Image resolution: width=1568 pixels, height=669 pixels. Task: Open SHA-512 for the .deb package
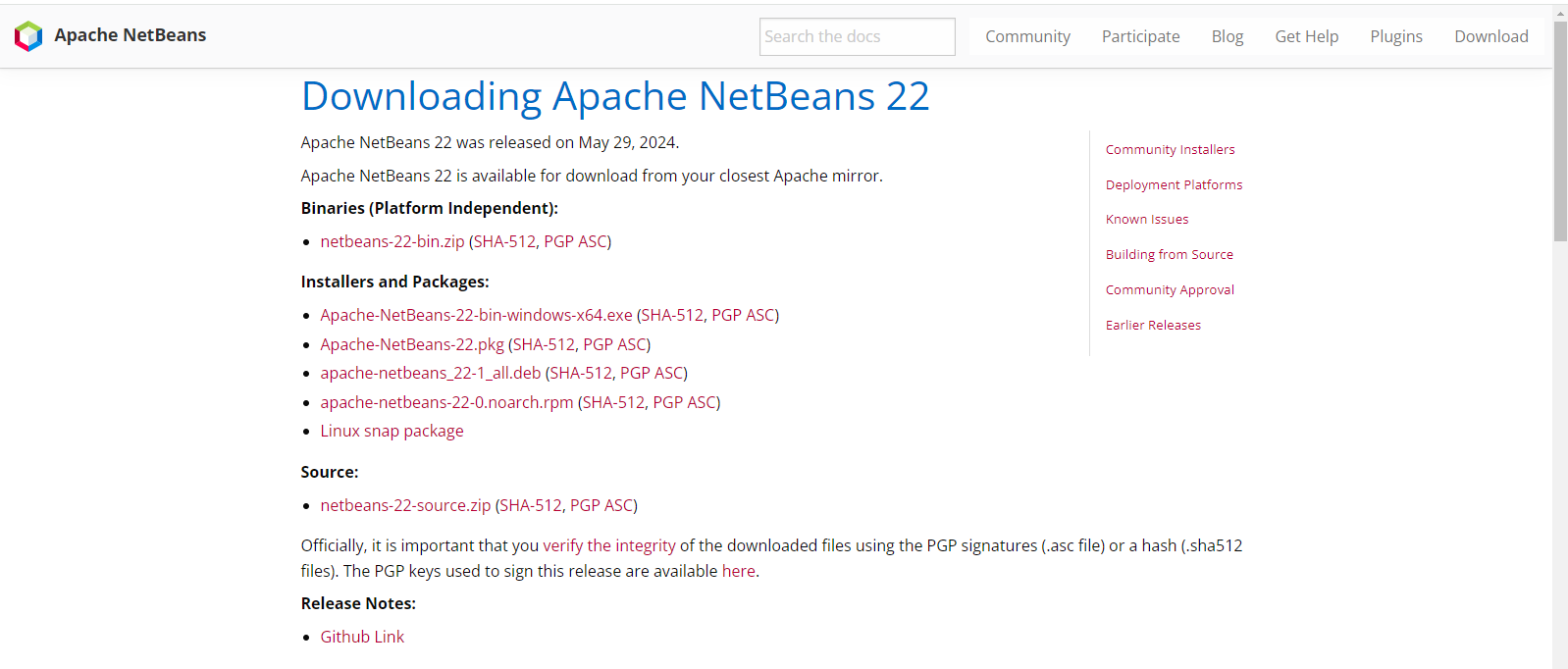click(581, 373)
